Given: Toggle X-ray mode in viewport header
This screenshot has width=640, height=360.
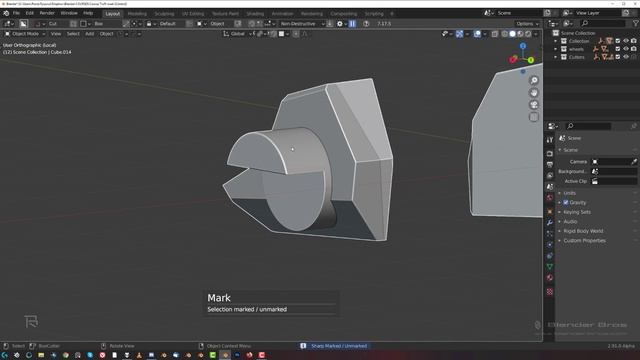Looking at the screenshot, I should click(x=495, y=34).
